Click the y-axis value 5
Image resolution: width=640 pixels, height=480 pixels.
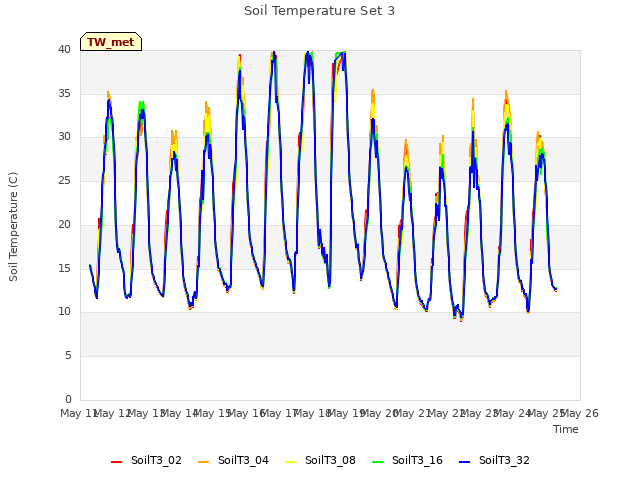coord(68,356)
